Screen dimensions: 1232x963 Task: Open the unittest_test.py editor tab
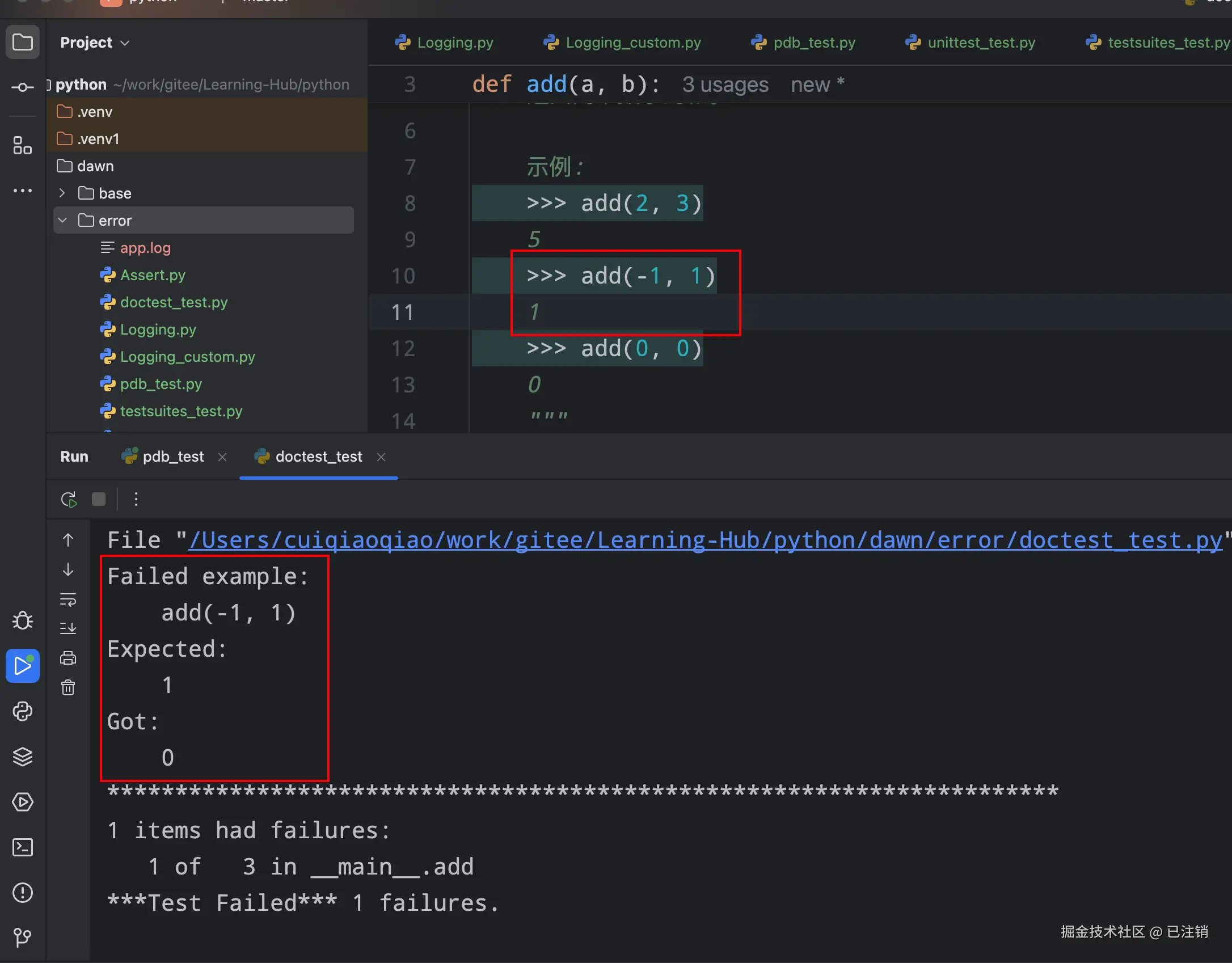click(x=981, y=43)
